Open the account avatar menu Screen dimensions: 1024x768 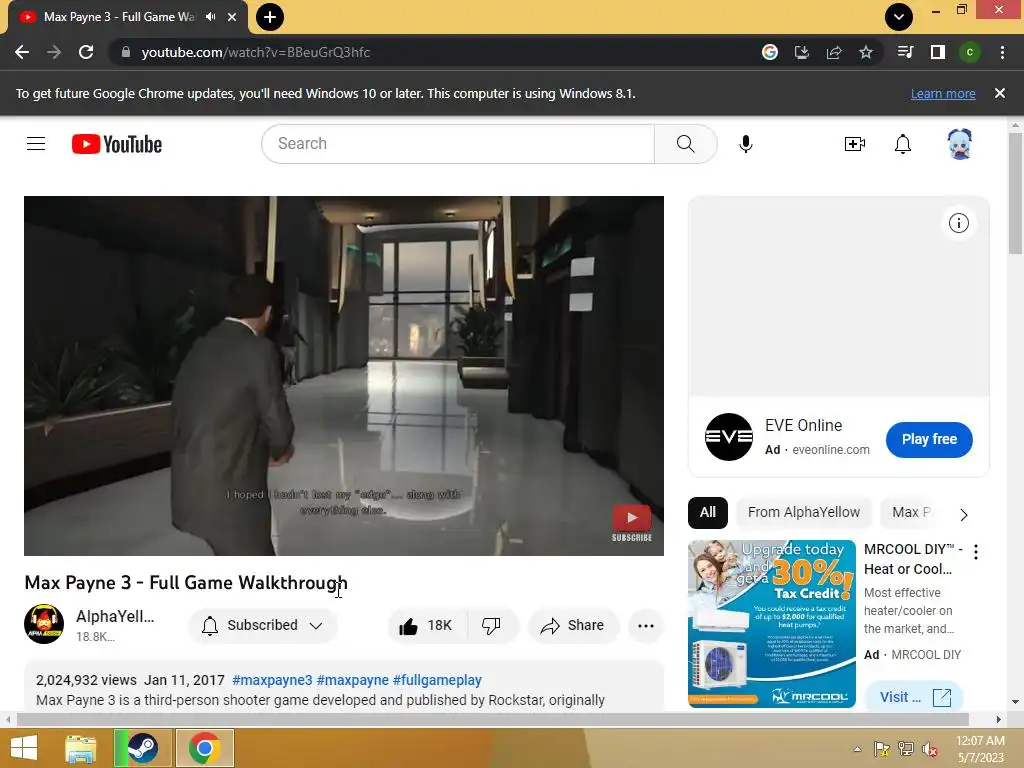pos(959,144)
